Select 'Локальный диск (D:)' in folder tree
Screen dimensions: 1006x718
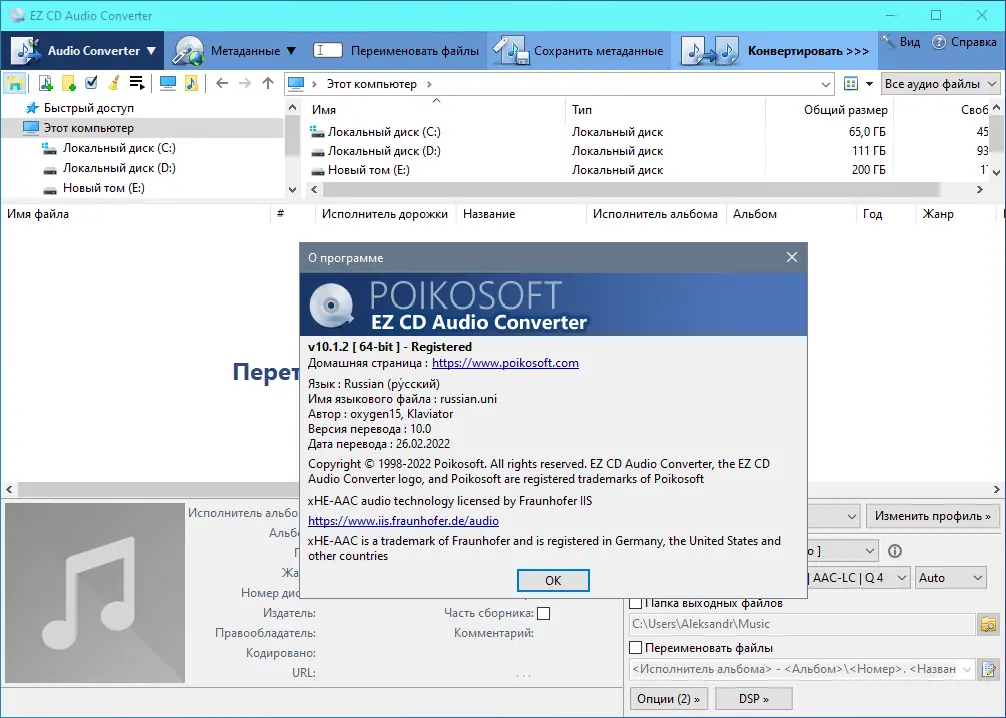[119, 167]
